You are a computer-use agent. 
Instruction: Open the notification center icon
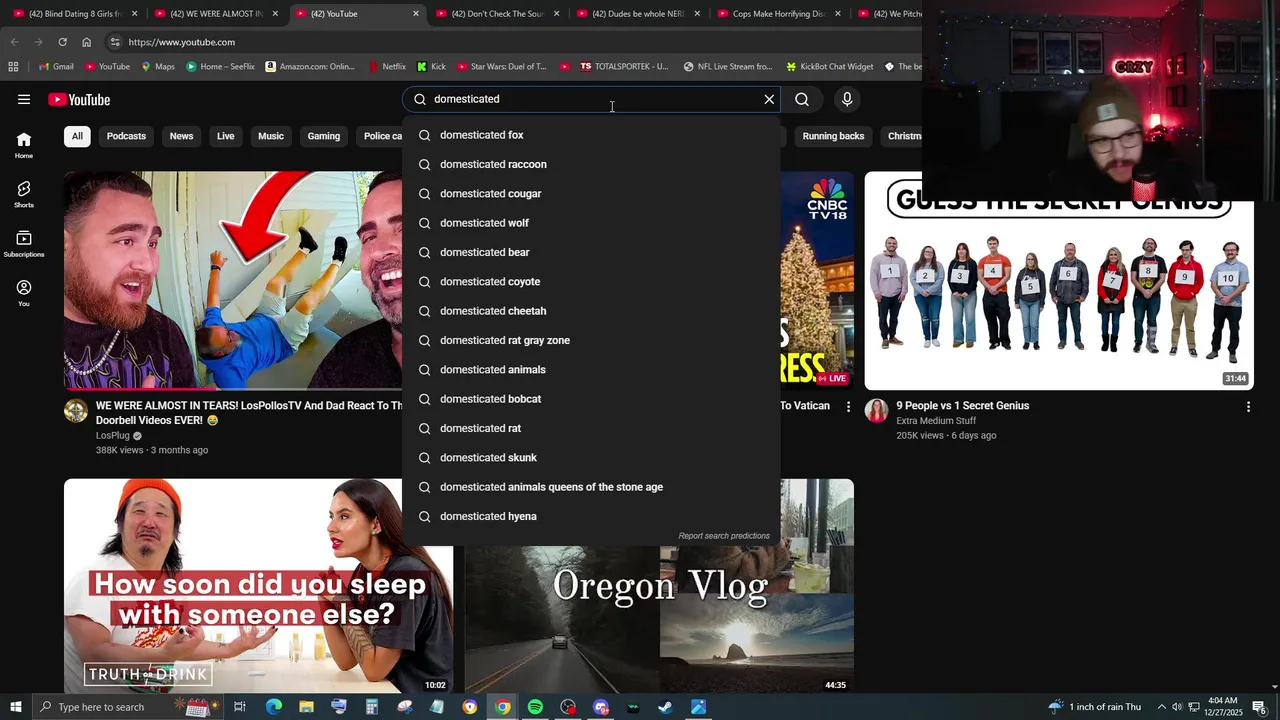1259,707
